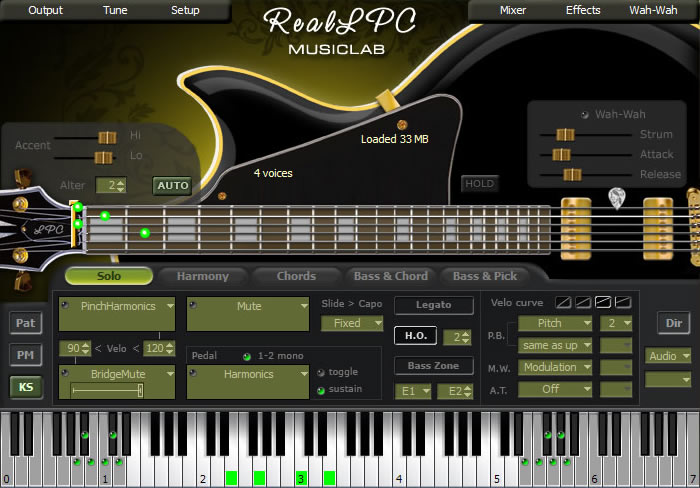Open the A.T. Off dropdown

pyautogui.click(x=555, y=389)
